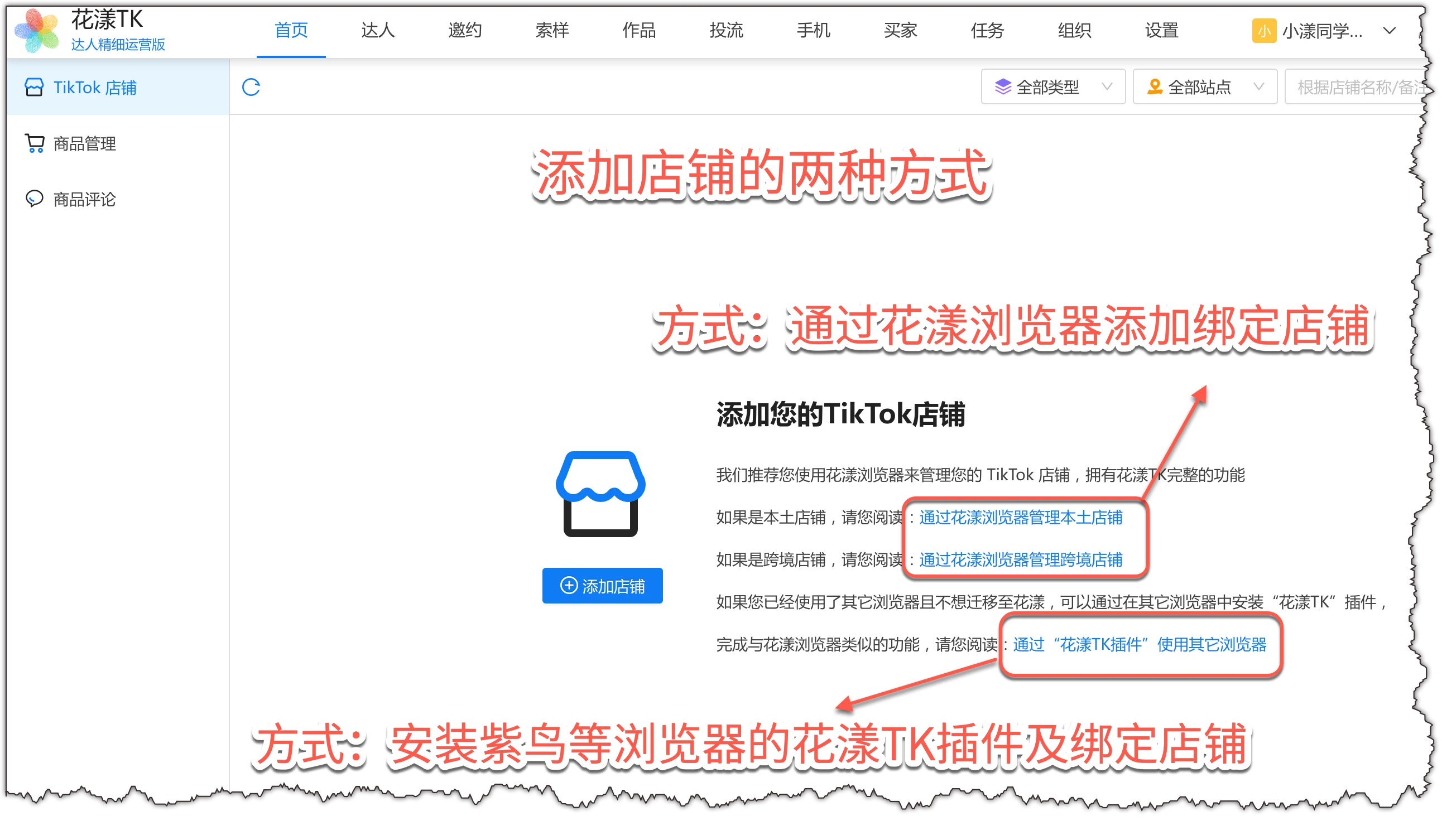Click the layers icon beside 全部类型
The width and height of the screenshot is (1442, 840).
tap(1002, 87)
